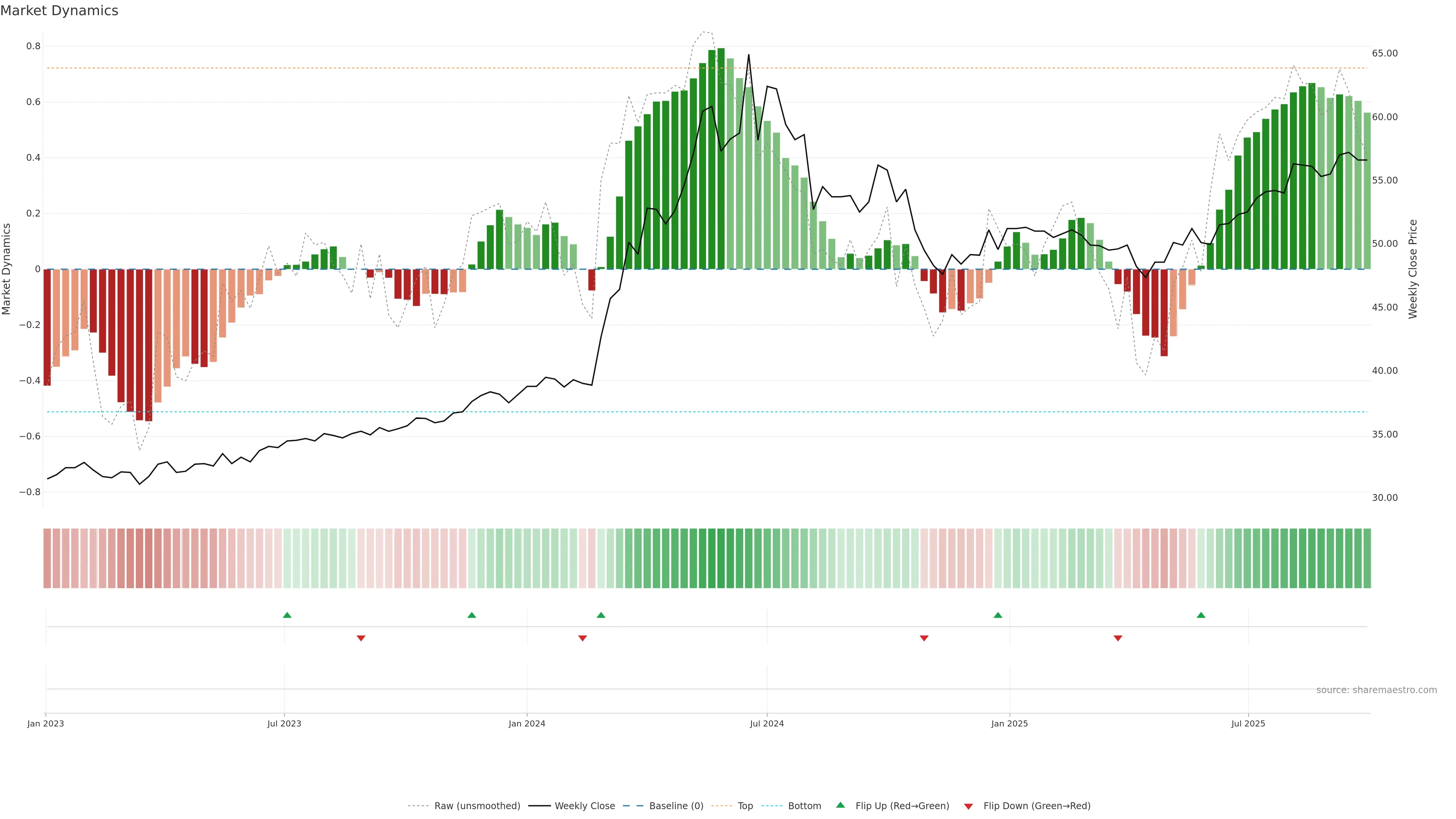1456x819 pixels.
Task: Toggle the Bottom legend entry
Action: coord(804,806)
